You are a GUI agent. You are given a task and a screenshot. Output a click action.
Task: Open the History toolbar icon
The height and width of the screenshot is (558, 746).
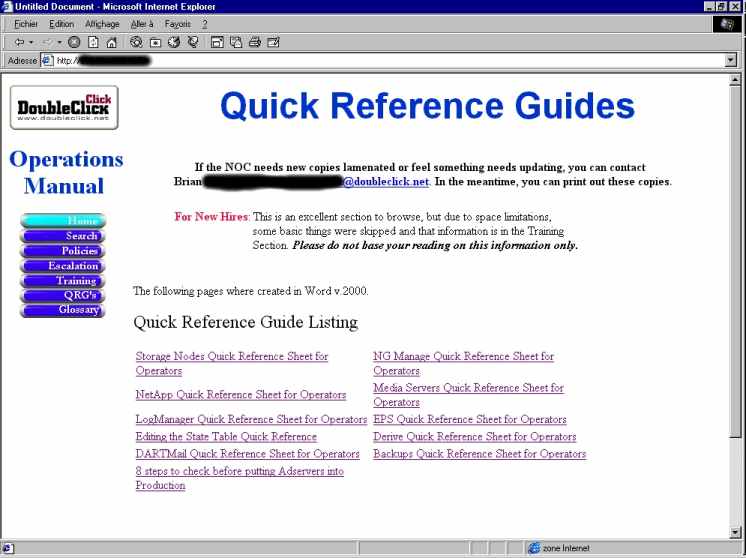tap(174, 42)
